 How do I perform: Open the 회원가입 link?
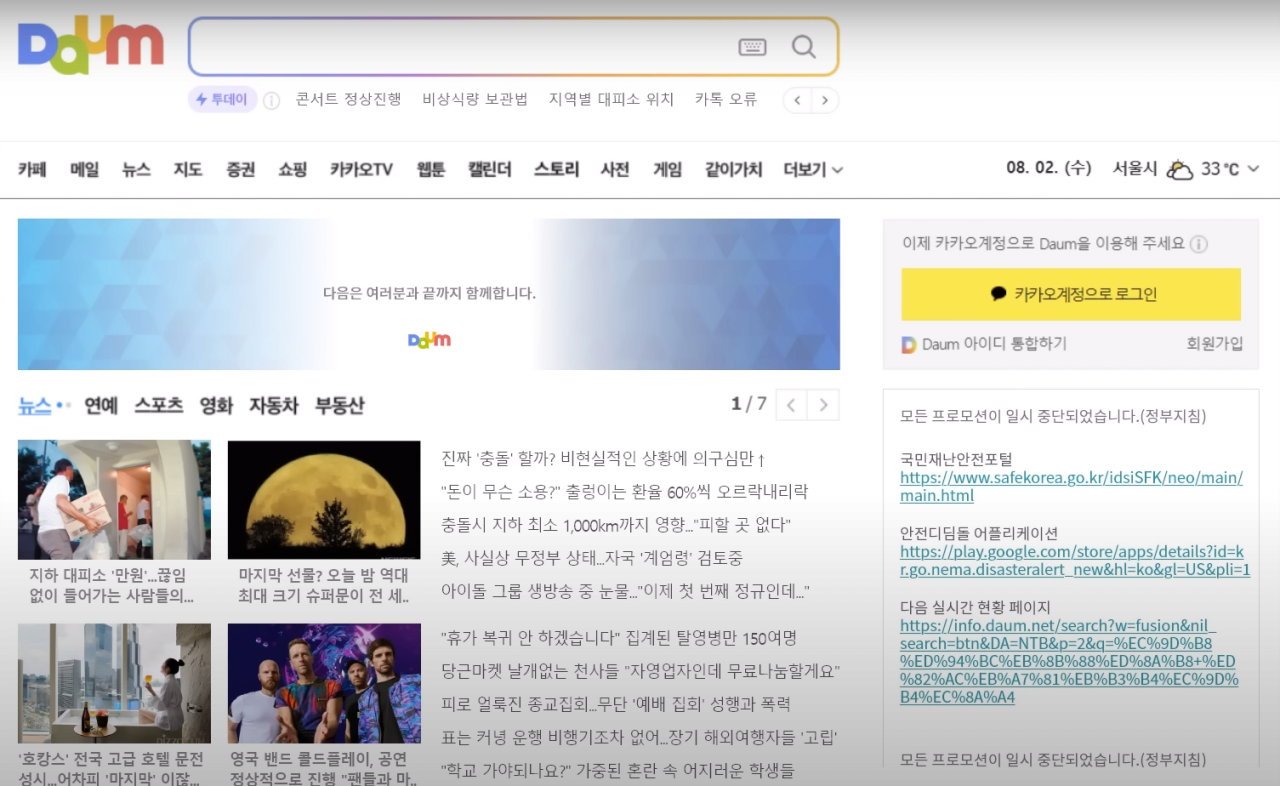click(x=1215, y=344)
